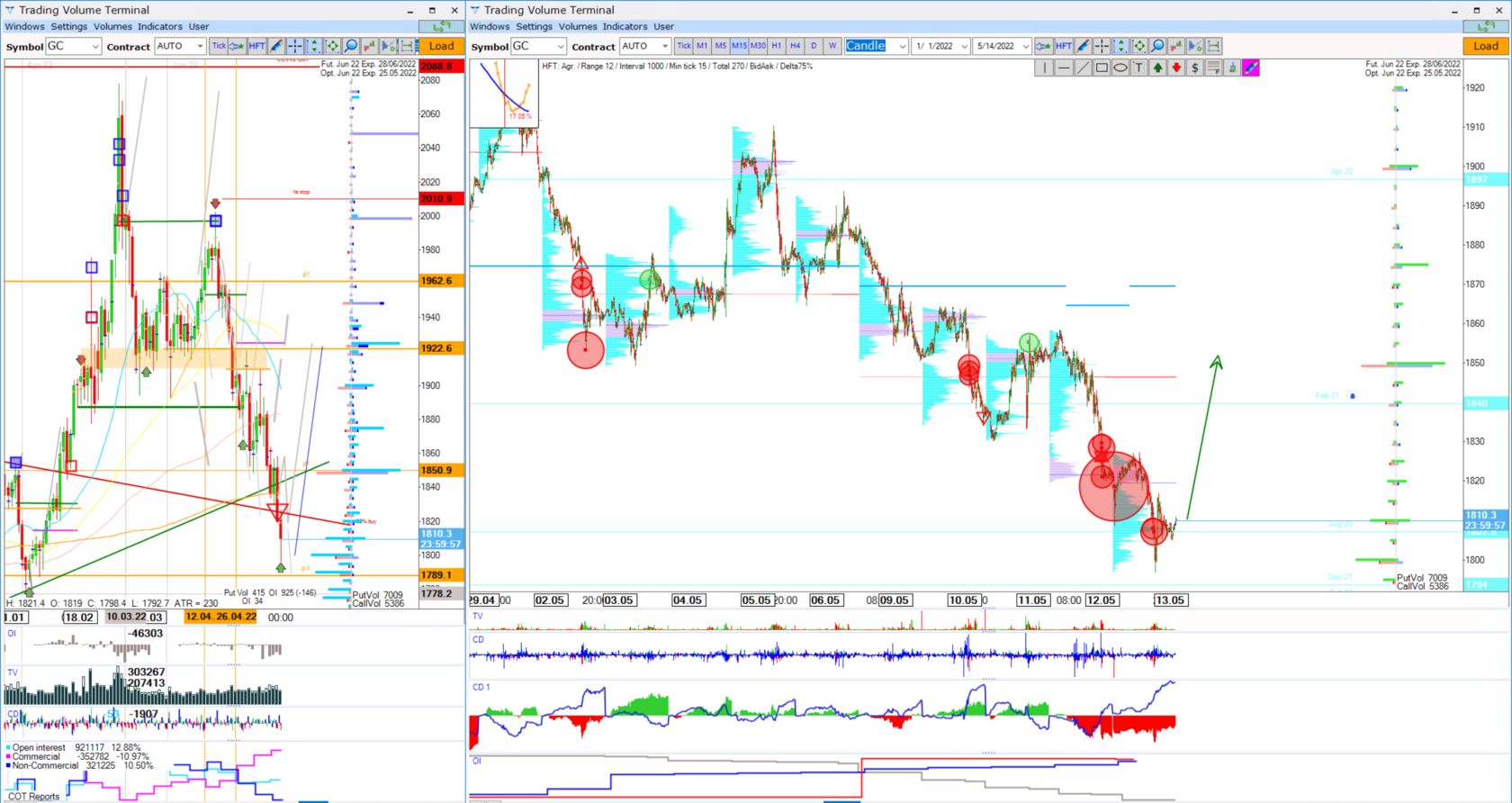The width and height of the screenshot is (1512, 803).
Task: Click the fit-to-screen icon in right window
Action: pyautogui.click(x=1139, y=46)
